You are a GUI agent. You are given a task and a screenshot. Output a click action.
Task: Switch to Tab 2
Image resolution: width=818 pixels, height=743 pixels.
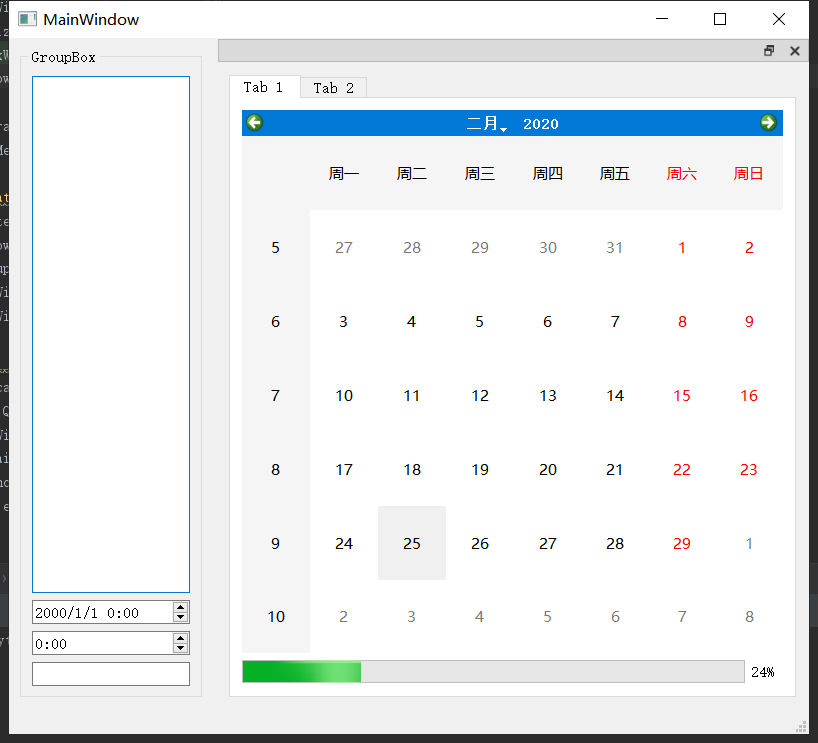pyautogui.click(x=333, y=87)
